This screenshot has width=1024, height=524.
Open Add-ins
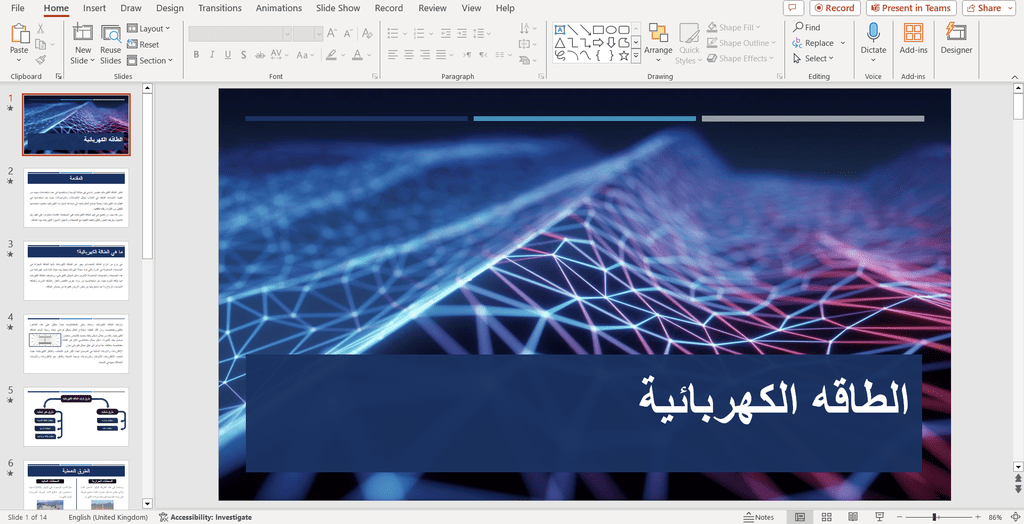[x=913, y=39]
